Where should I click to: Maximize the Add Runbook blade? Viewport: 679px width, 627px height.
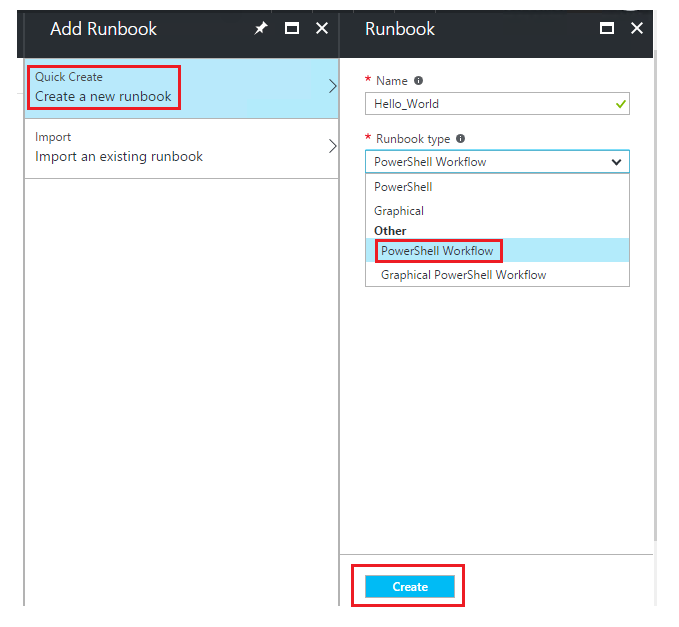point(292,29)
